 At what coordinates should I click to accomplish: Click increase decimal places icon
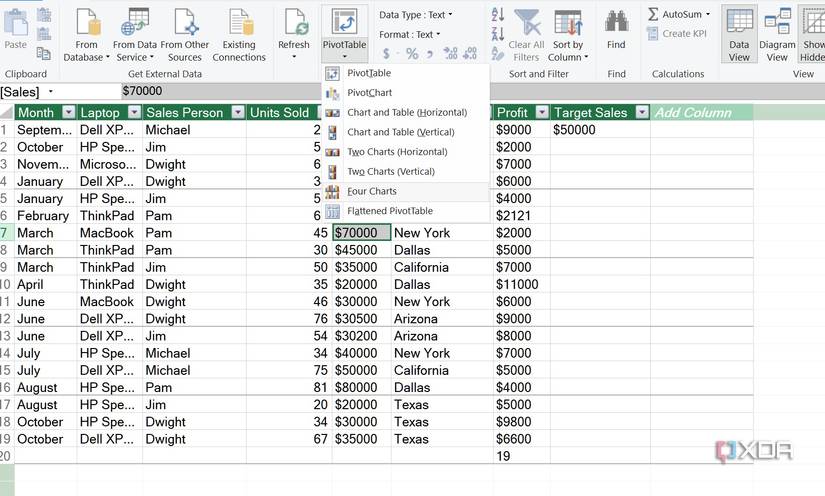[450, 54]
